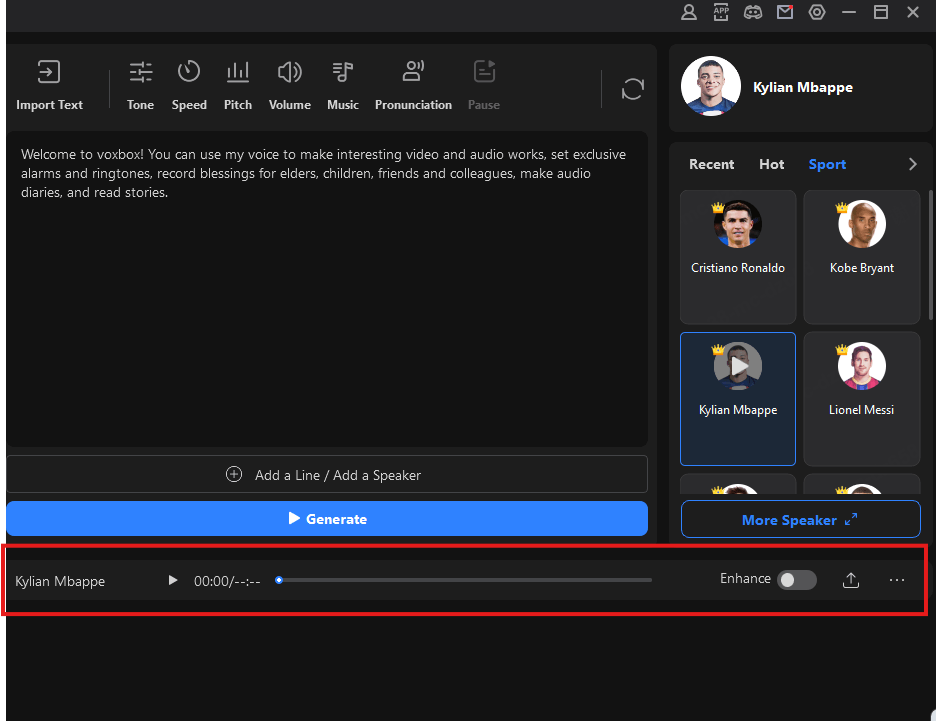The image size is (936, 721).
Task: Open the Import Text tool
Action: point(49,85)
